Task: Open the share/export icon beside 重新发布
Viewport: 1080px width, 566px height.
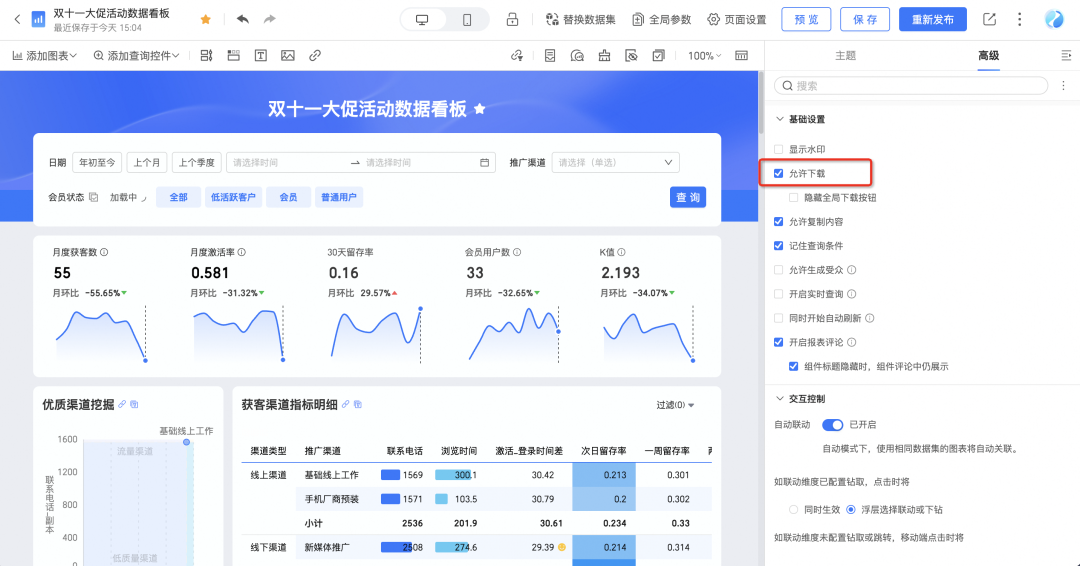Action: pos(989,19)
